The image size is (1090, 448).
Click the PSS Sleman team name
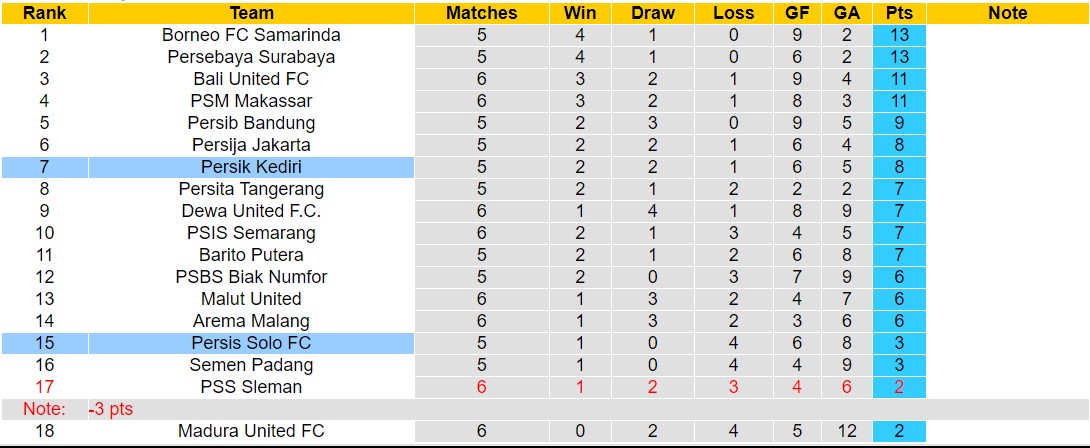pos(251,387)
